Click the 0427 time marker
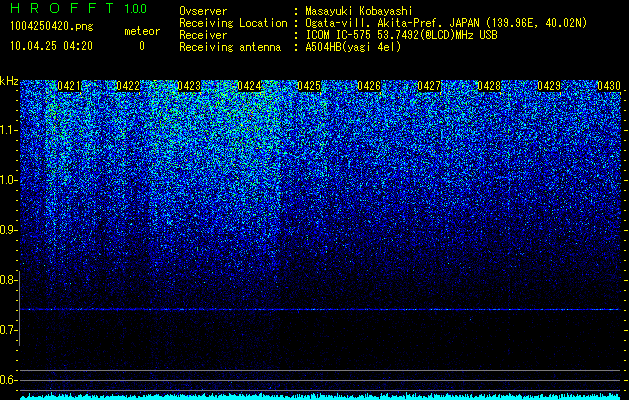Screen dimensions: 629x400 [429, 86]
